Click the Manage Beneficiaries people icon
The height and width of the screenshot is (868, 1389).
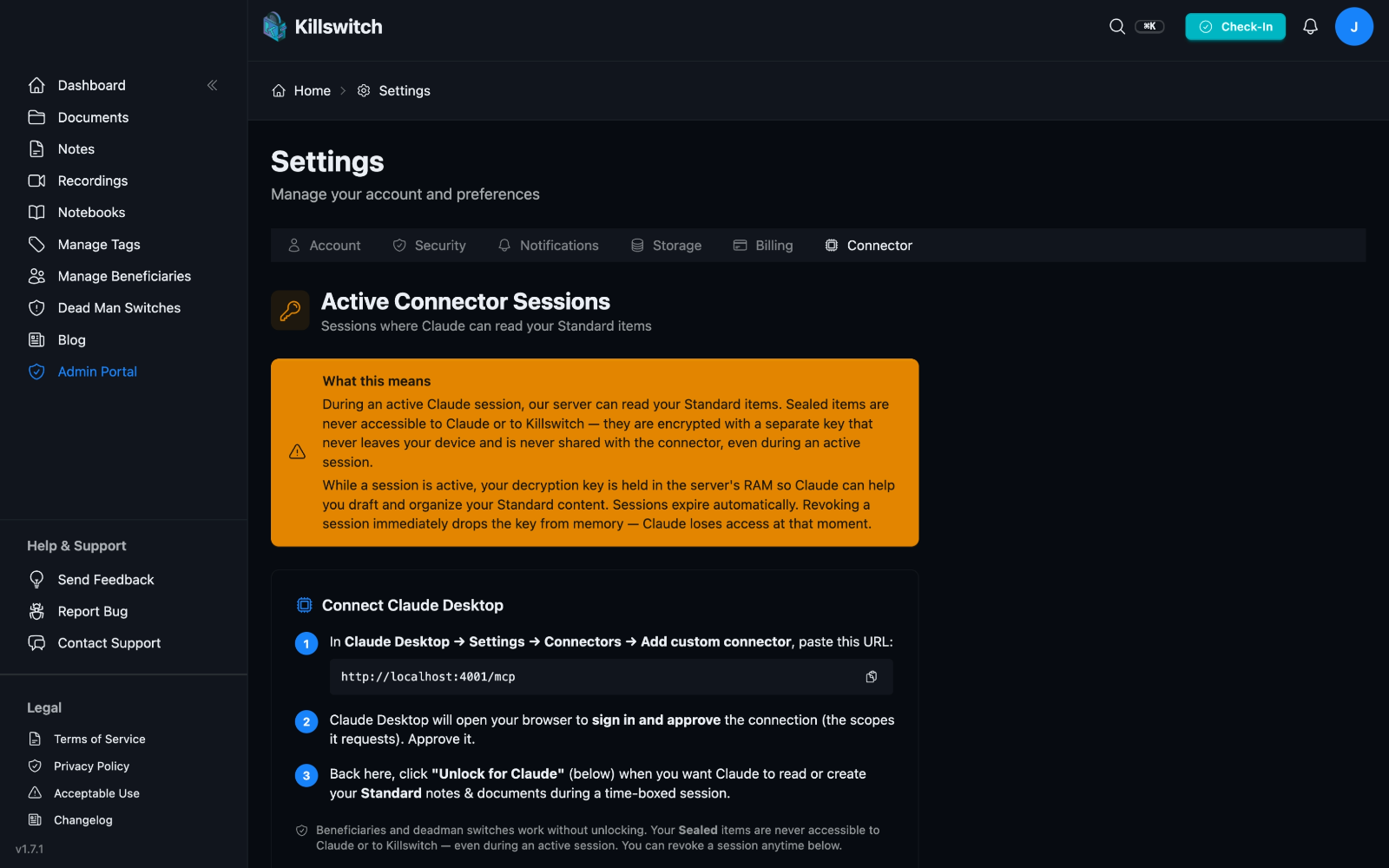pyautogui.click(x=36, y=276)
